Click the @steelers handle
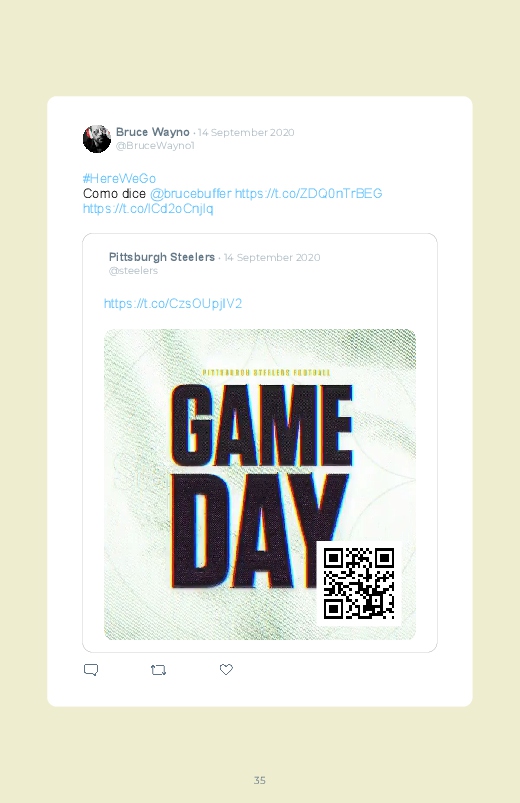This screenshot has height=803, width=520. [133, 270]
